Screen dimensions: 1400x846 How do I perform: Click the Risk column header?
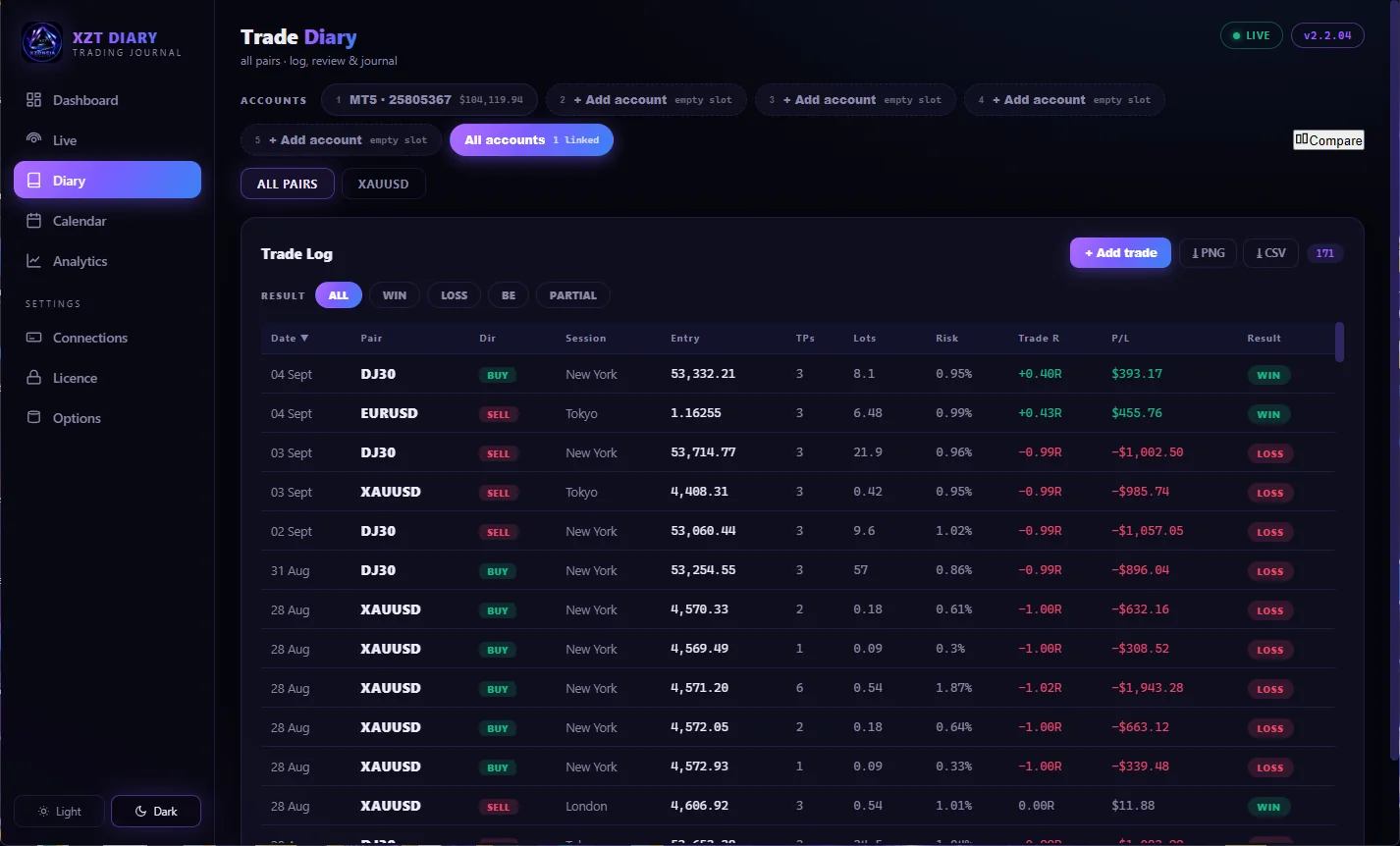click(x=946, y=339)
